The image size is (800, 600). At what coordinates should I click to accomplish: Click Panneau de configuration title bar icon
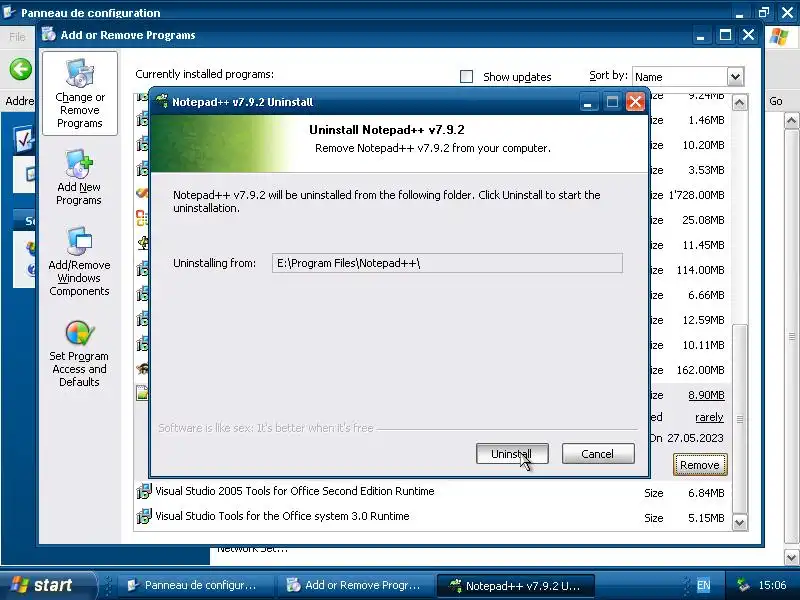tap(9, 11)
